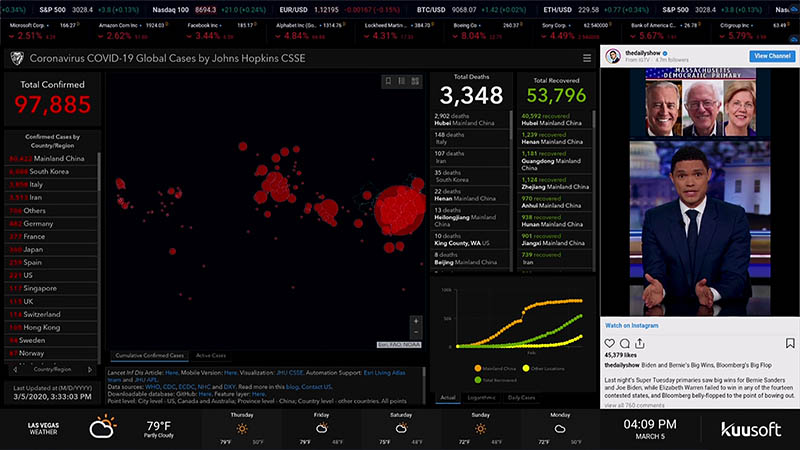Select Sunday forecast weather icon
800x450 pixels.
480,429
